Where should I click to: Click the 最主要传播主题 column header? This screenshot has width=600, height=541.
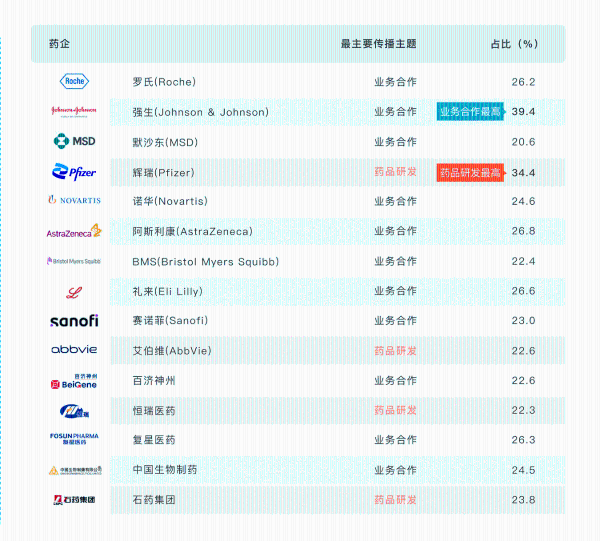click(x=378, y=44)
